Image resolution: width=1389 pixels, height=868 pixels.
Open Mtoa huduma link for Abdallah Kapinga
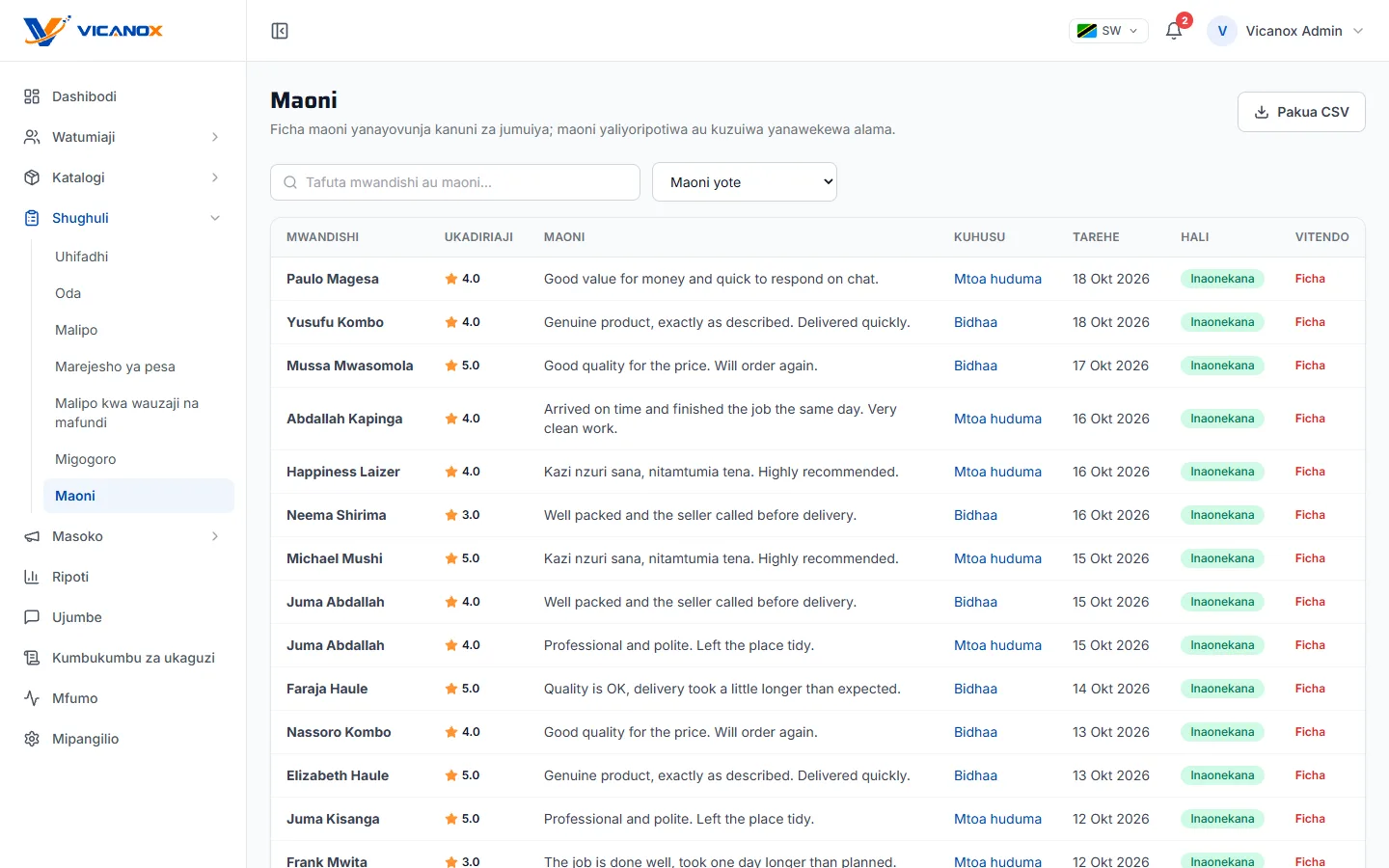997,419
